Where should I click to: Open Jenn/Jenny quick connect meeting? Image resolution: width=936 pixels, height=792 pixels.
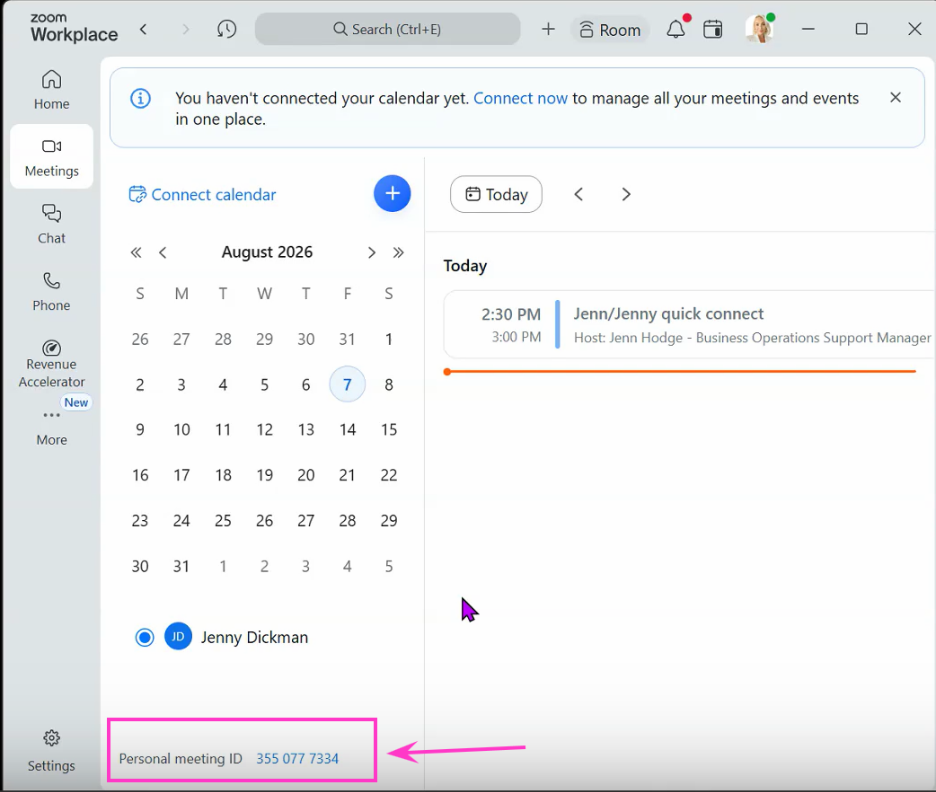click(689, 325)
